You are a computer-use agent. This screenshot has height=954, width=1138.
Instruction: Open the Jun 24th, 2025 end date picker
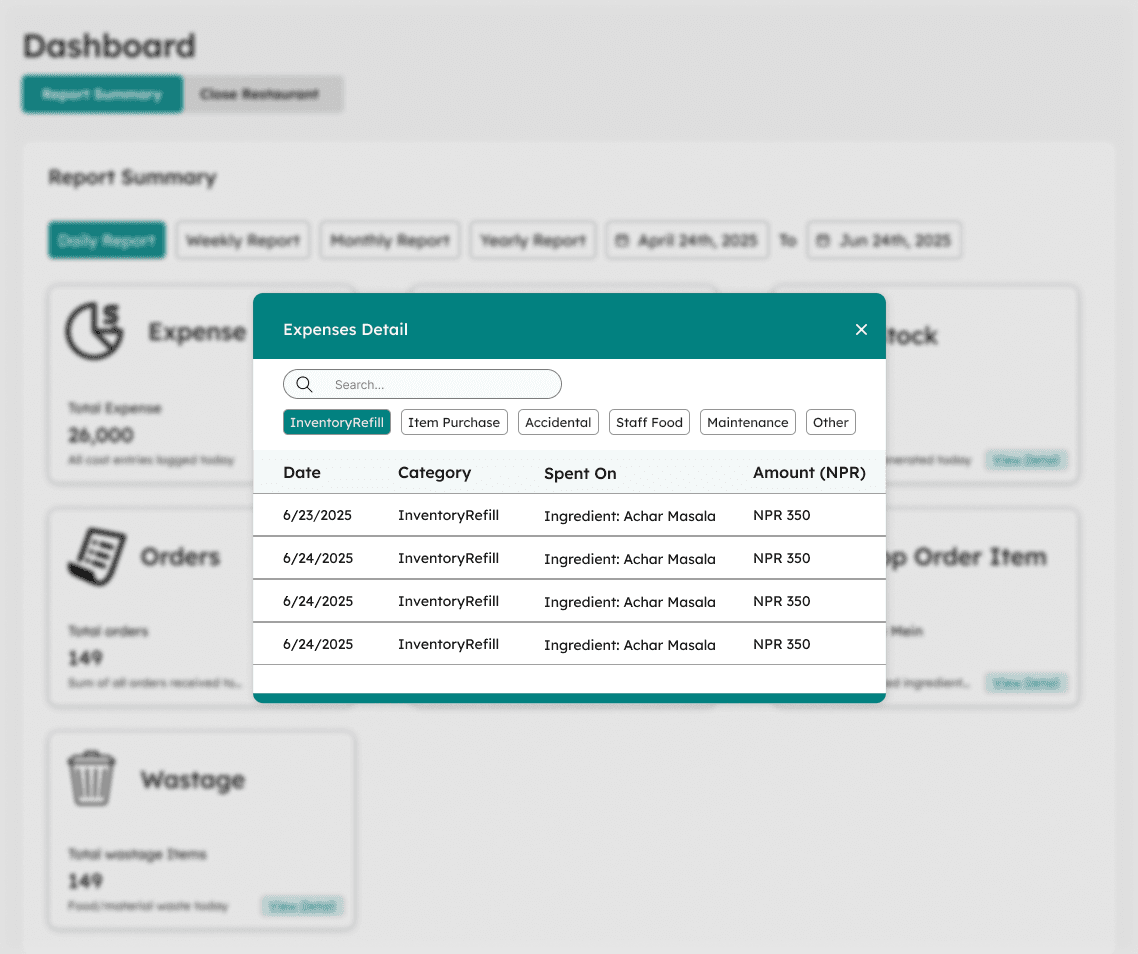[884, 241]
